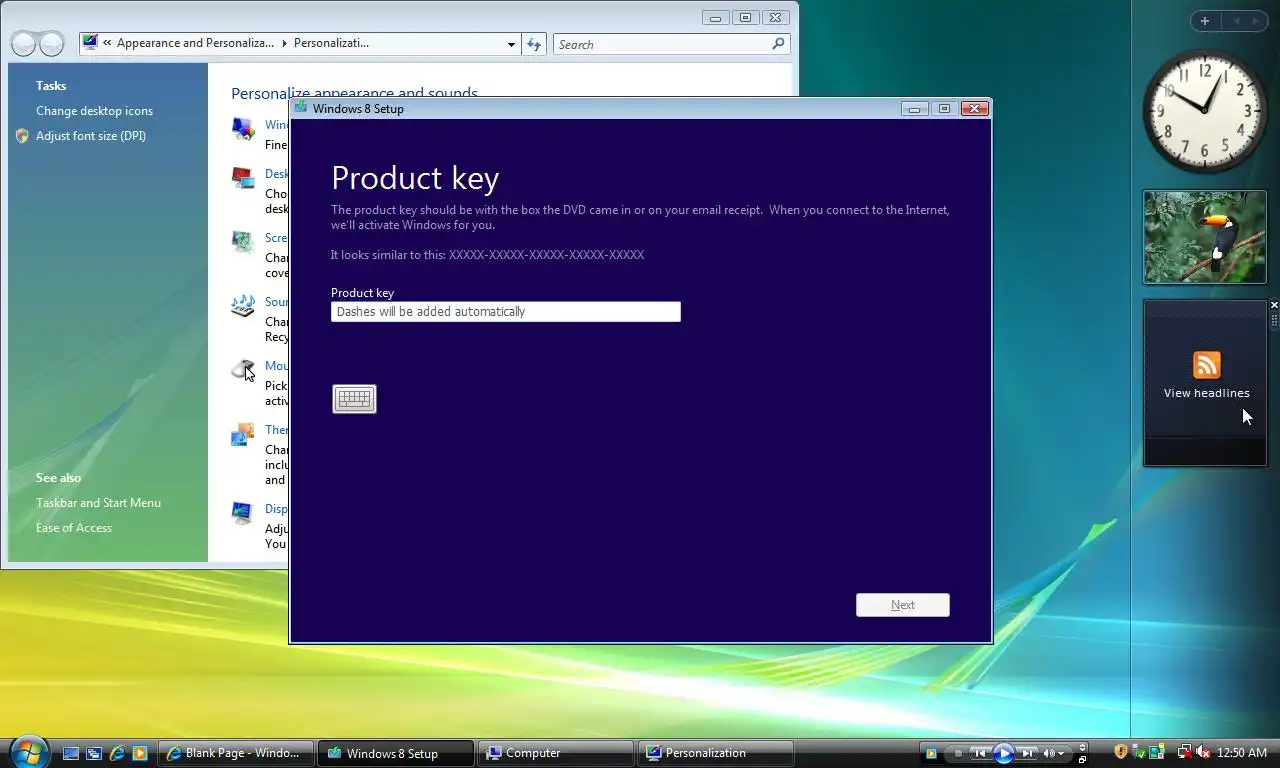Open Change desktop icons task
This screenshot has width=1280, height=768.
[x=94, y=111]
